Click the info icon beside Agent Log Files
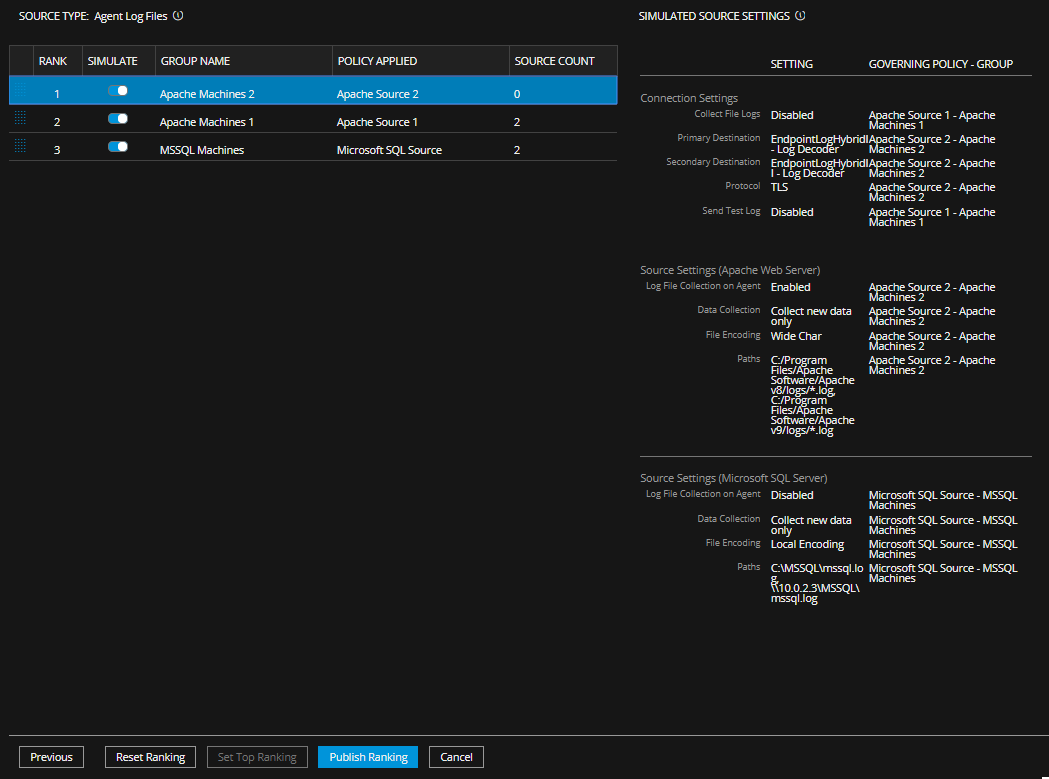The height and width of the screenshot is (779, 1049). (178, 16)
